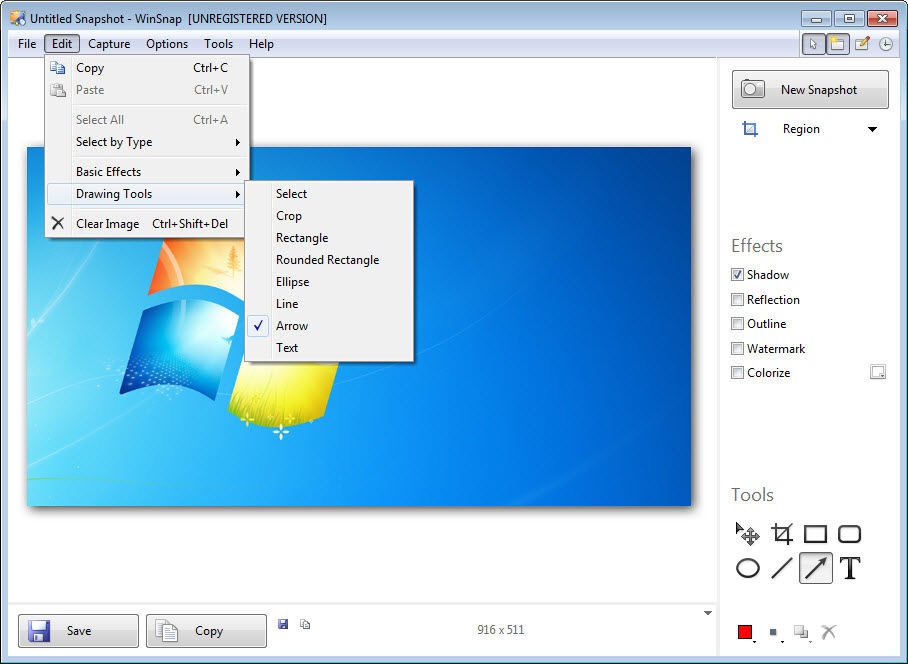Click the large Copy button at bottom
Image resolution: width=908 pixels, height=664 pixels.
click(x=206, y=630)
